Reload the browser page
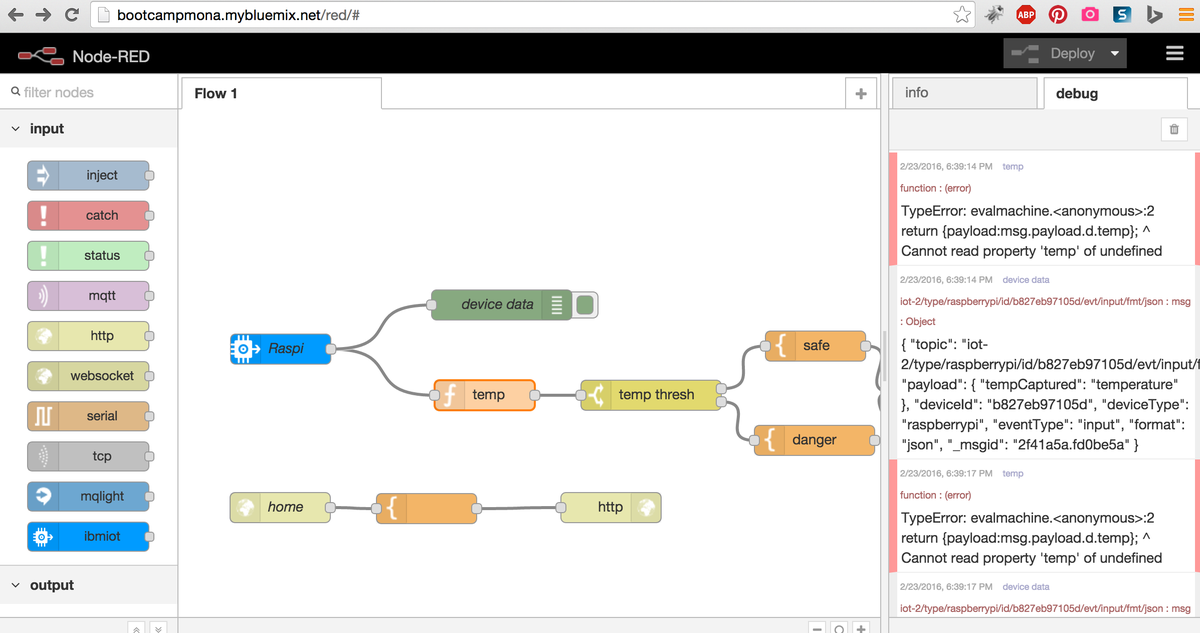This screenshot has width=1200, height=633. pyautogui.click(x=71, y=16)
